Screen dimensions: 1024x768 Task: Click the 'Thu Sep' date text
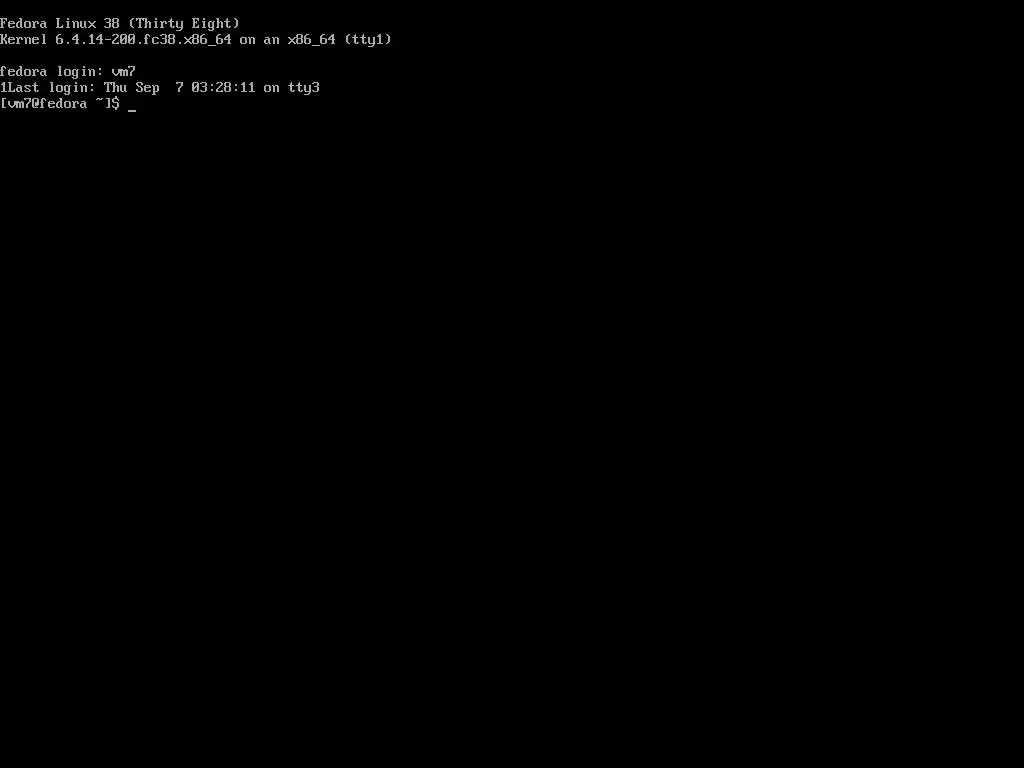point(132,88)
